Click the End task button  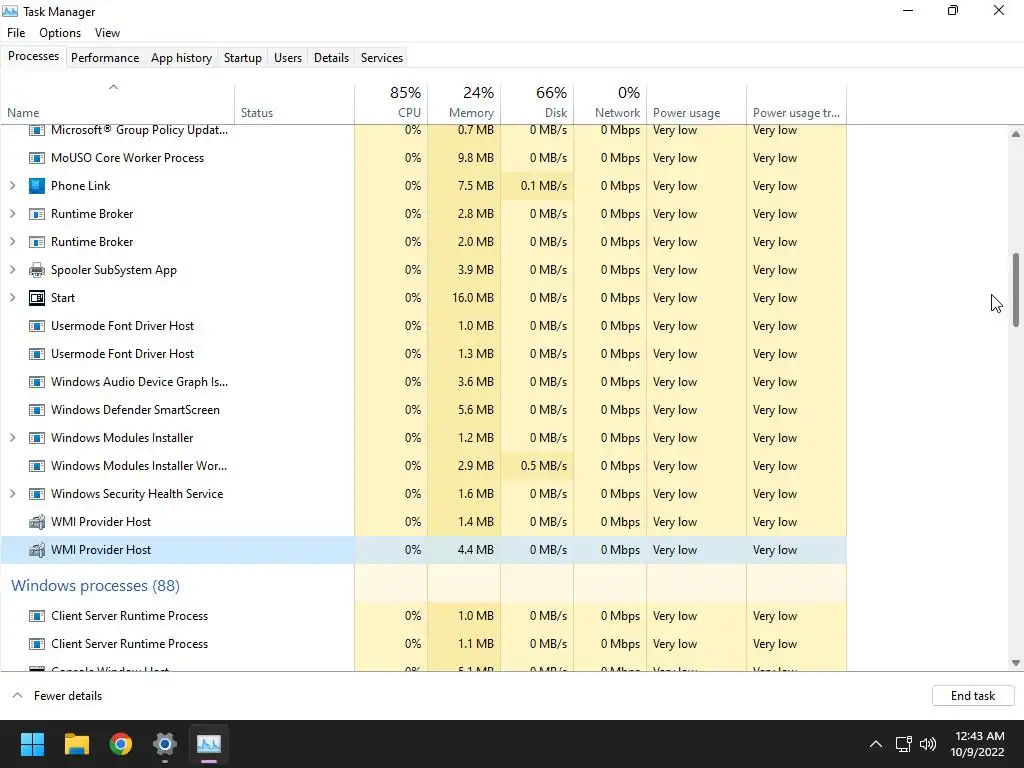point(973,696)
